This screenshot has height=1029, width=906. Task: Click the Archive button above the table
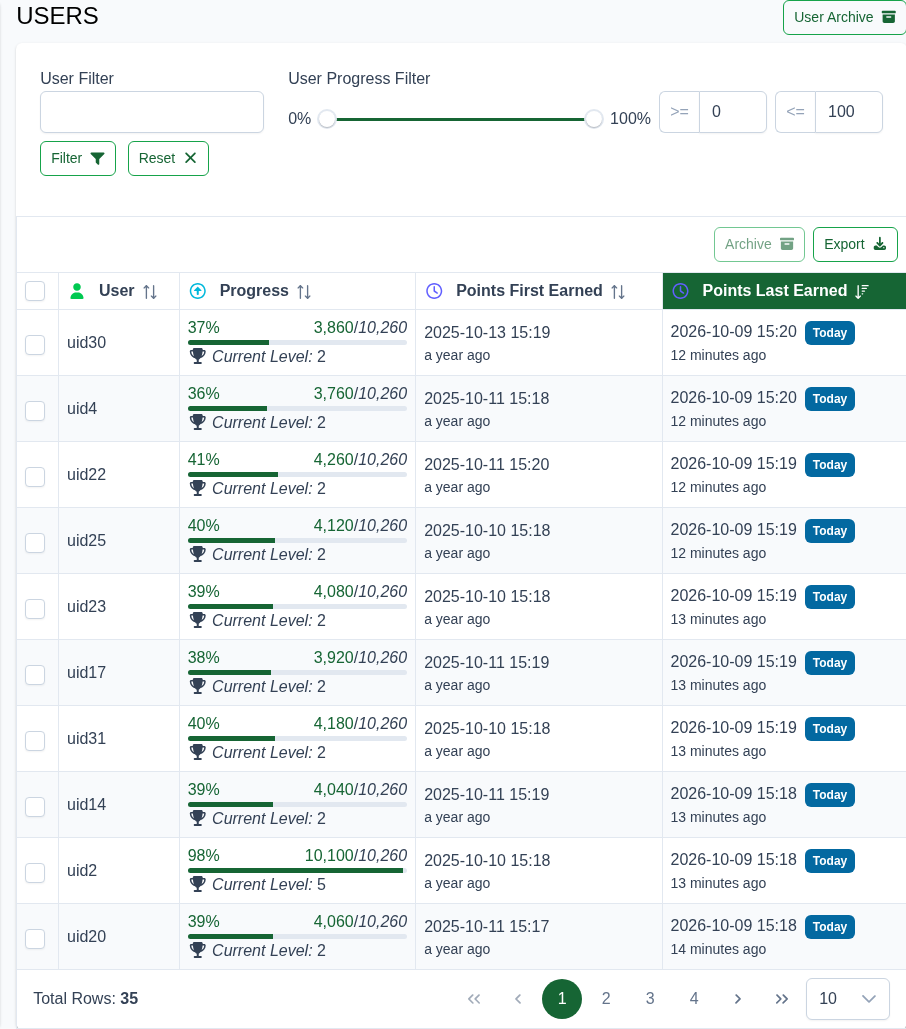[x=759, y=244]
